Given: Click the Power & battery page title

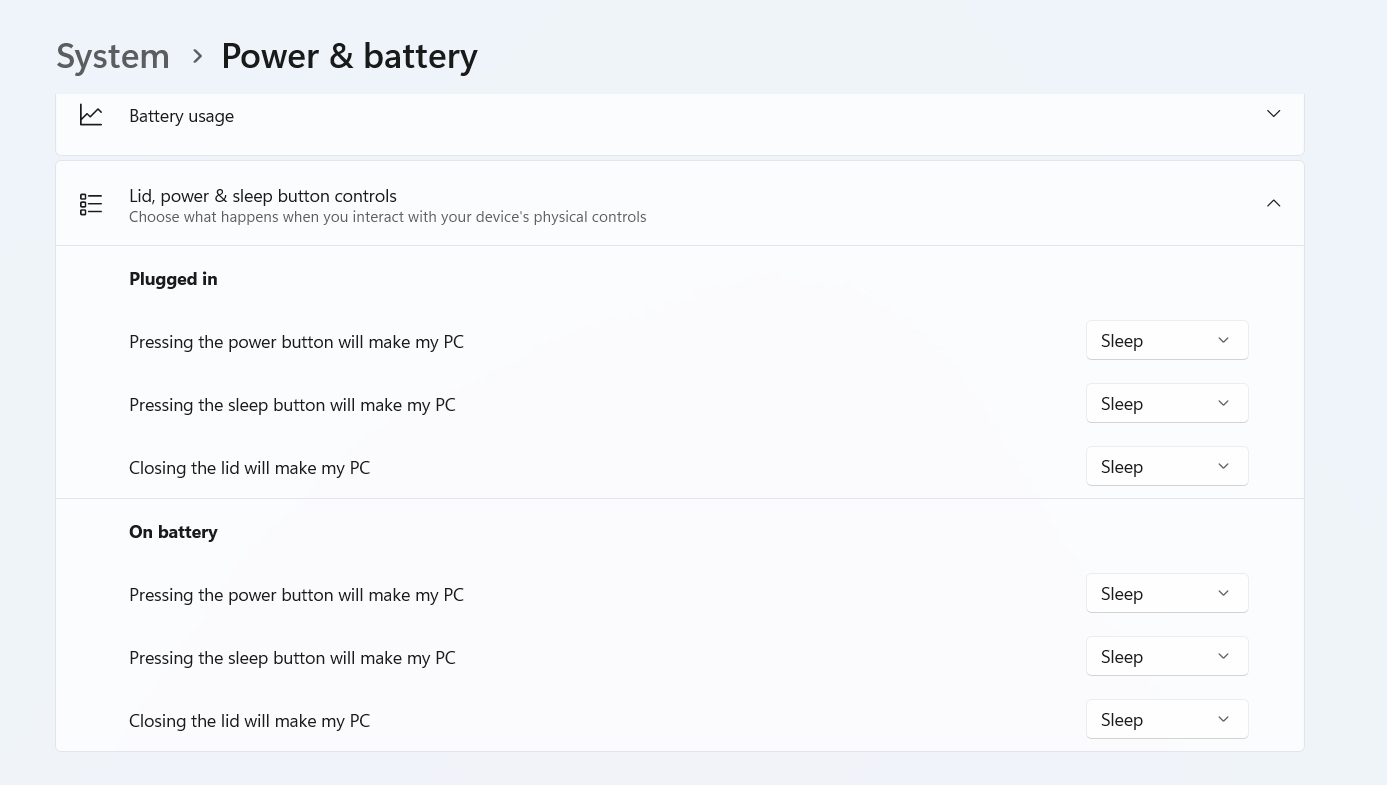Looking at the screenshot, I should 349,56.
